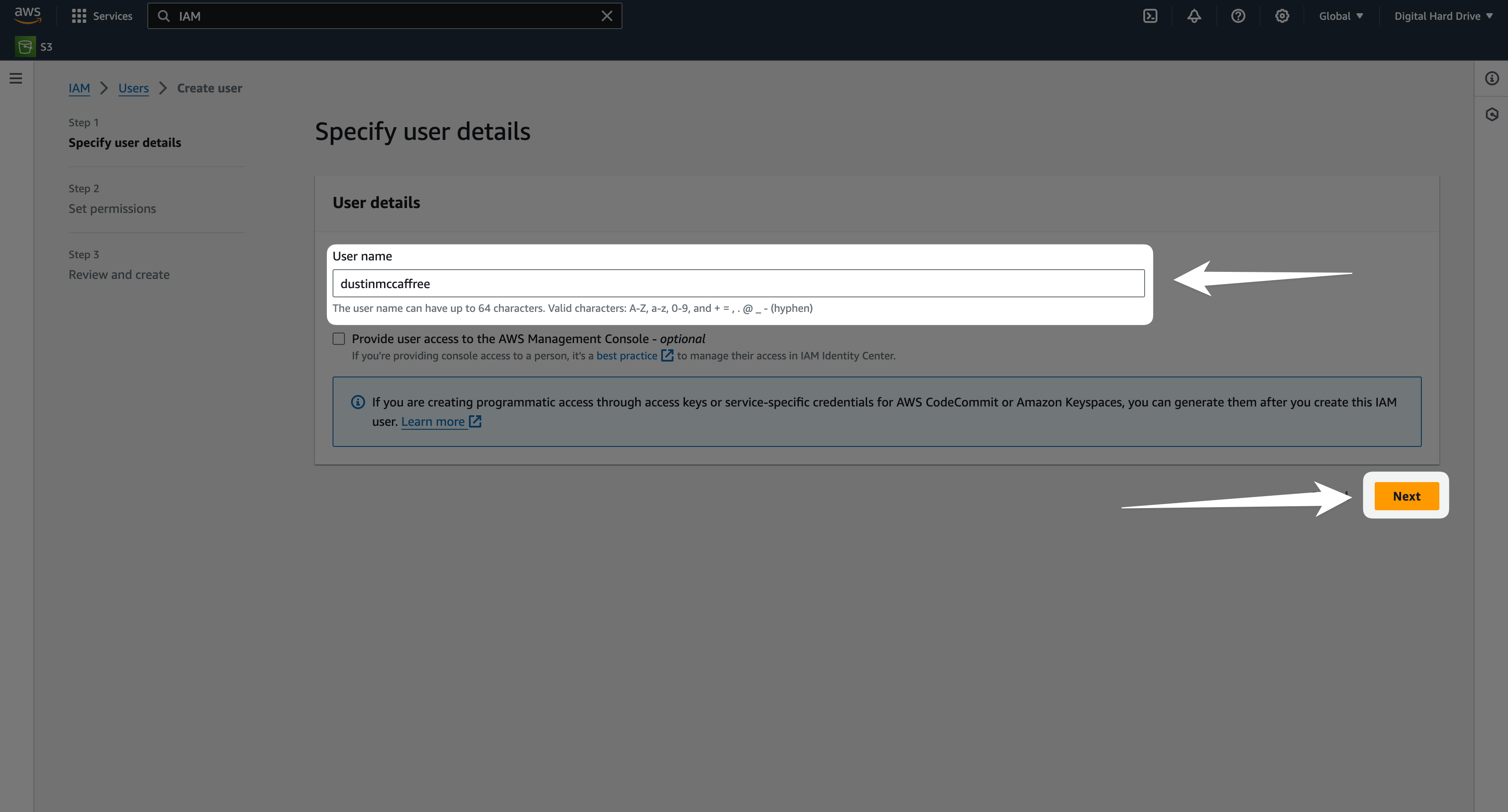This screenshot has width=1508, height=812.
Task: Follow the Learn more link
Action: pos(432,421)
